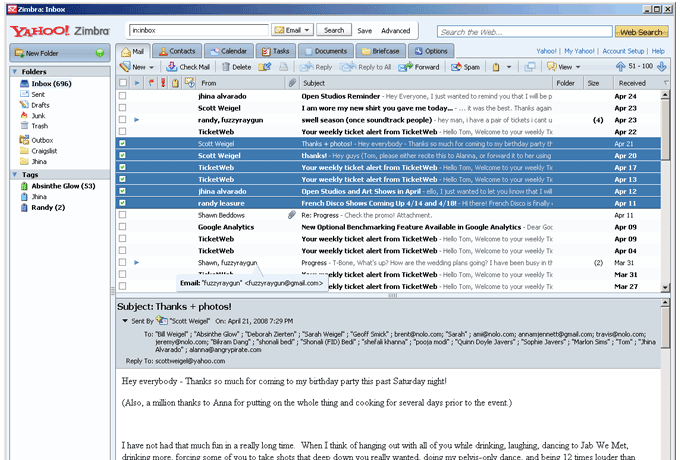The image size is (680, 460).
Task: Expand the randy, fuzzyraygun conversation thread
Action: click(x=136, y=120)
